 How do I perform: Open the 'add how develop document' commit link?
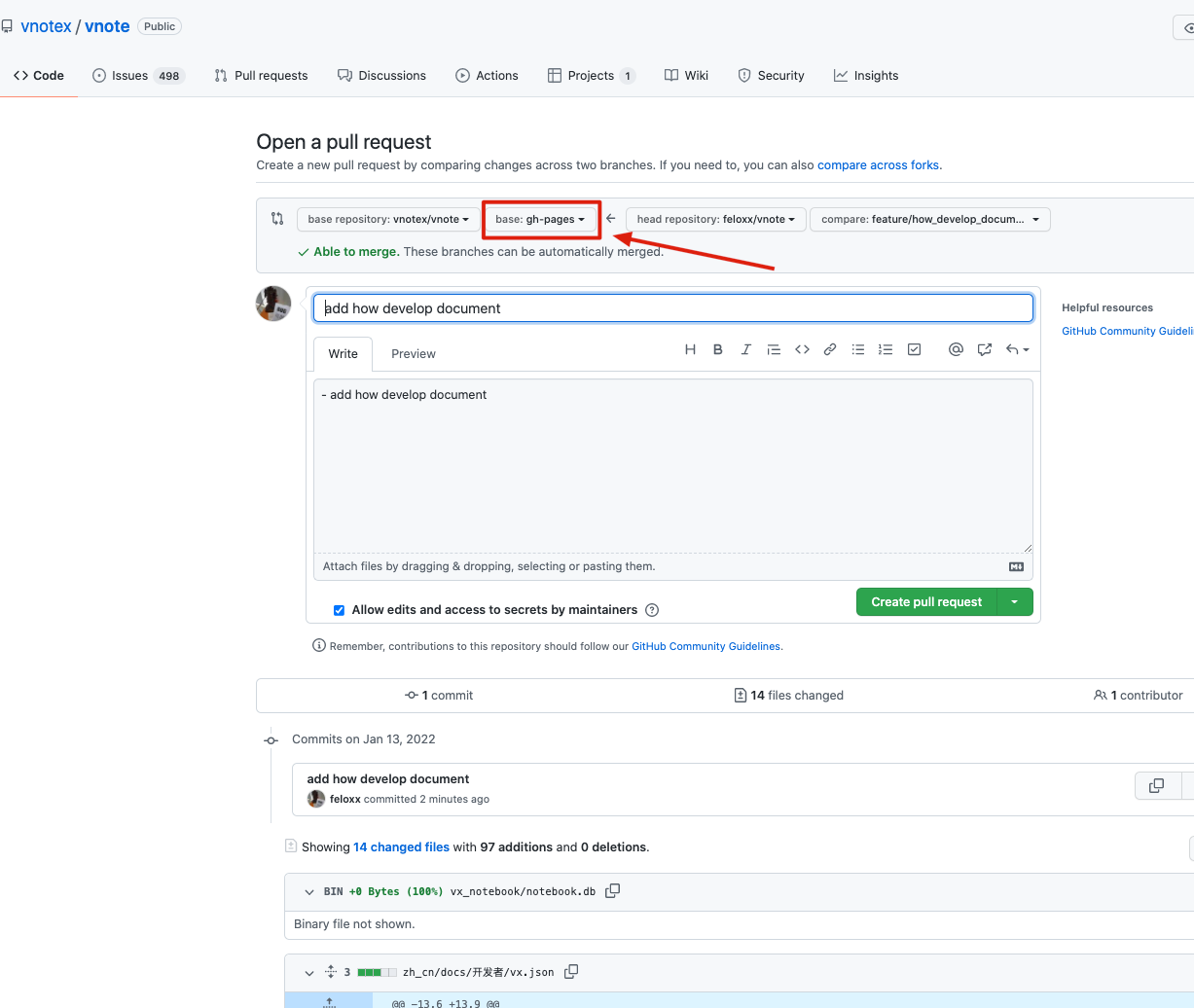click(x=388, y=779)
